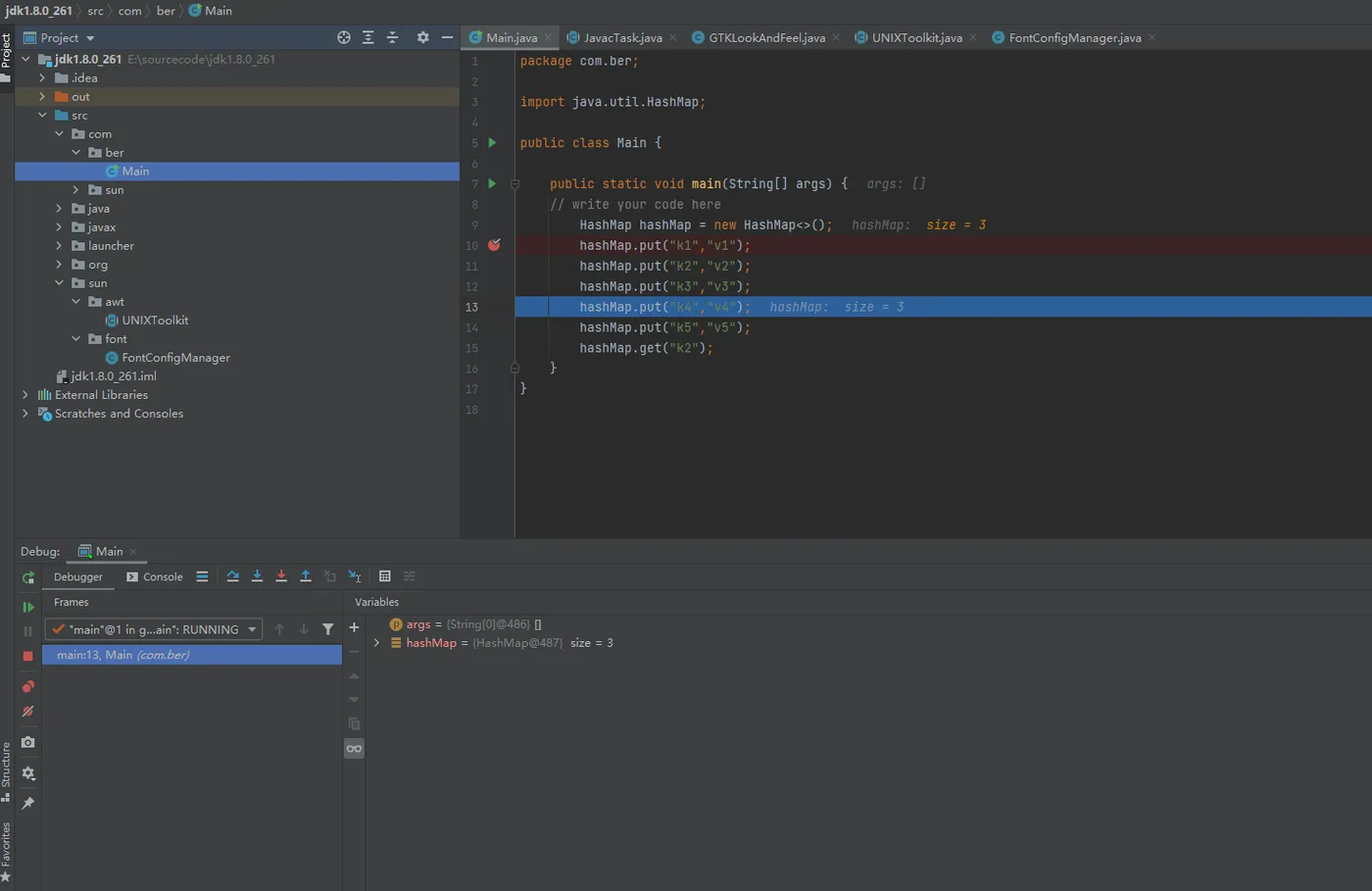Viewport: 1372px width, 891px height.
Task: Expand the hashMap variable
Action: (376, 643)
